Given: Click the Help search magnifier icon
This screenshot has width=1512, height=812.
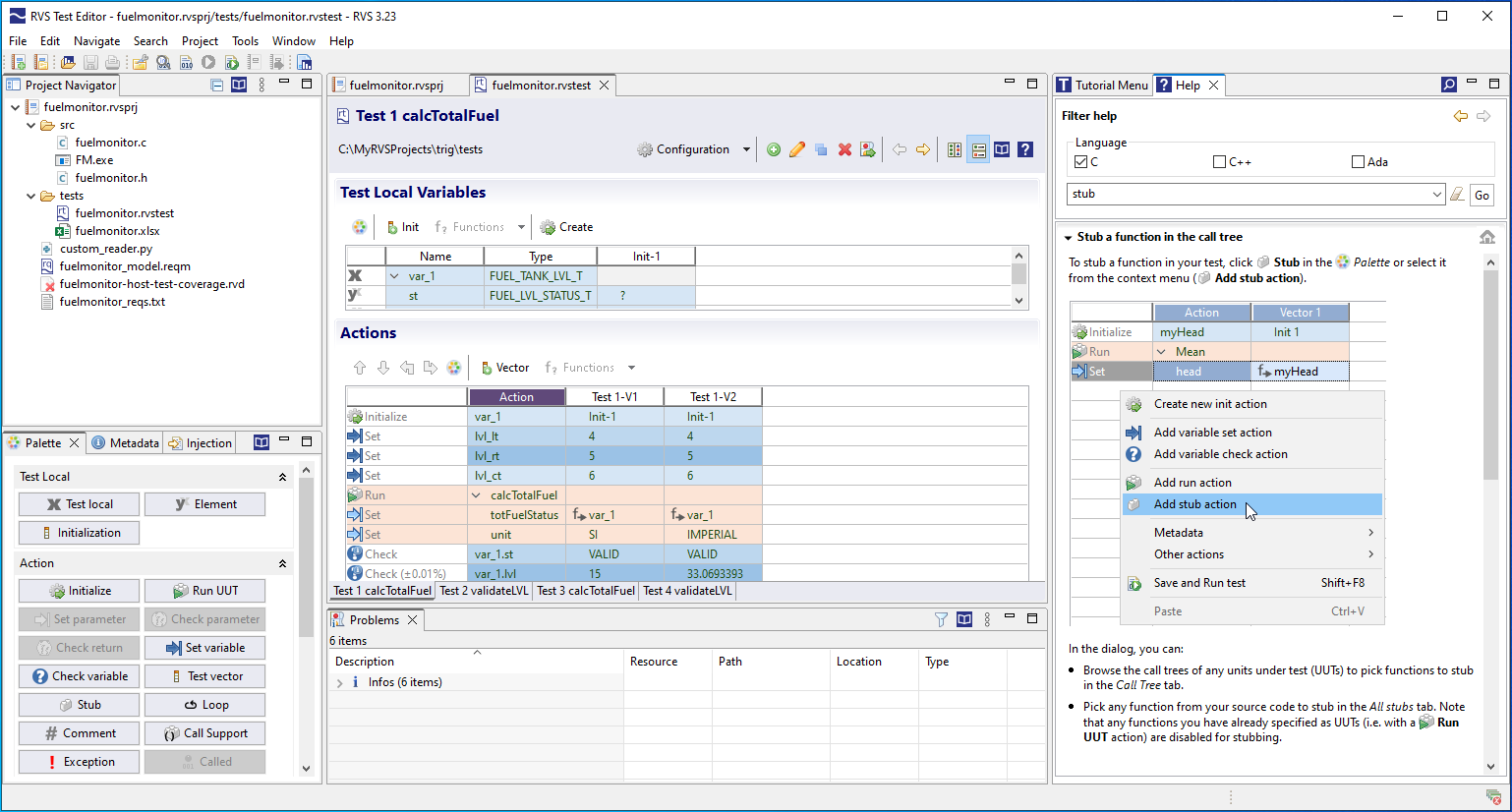Looking at the screenshot, I should pos(1449,86).
